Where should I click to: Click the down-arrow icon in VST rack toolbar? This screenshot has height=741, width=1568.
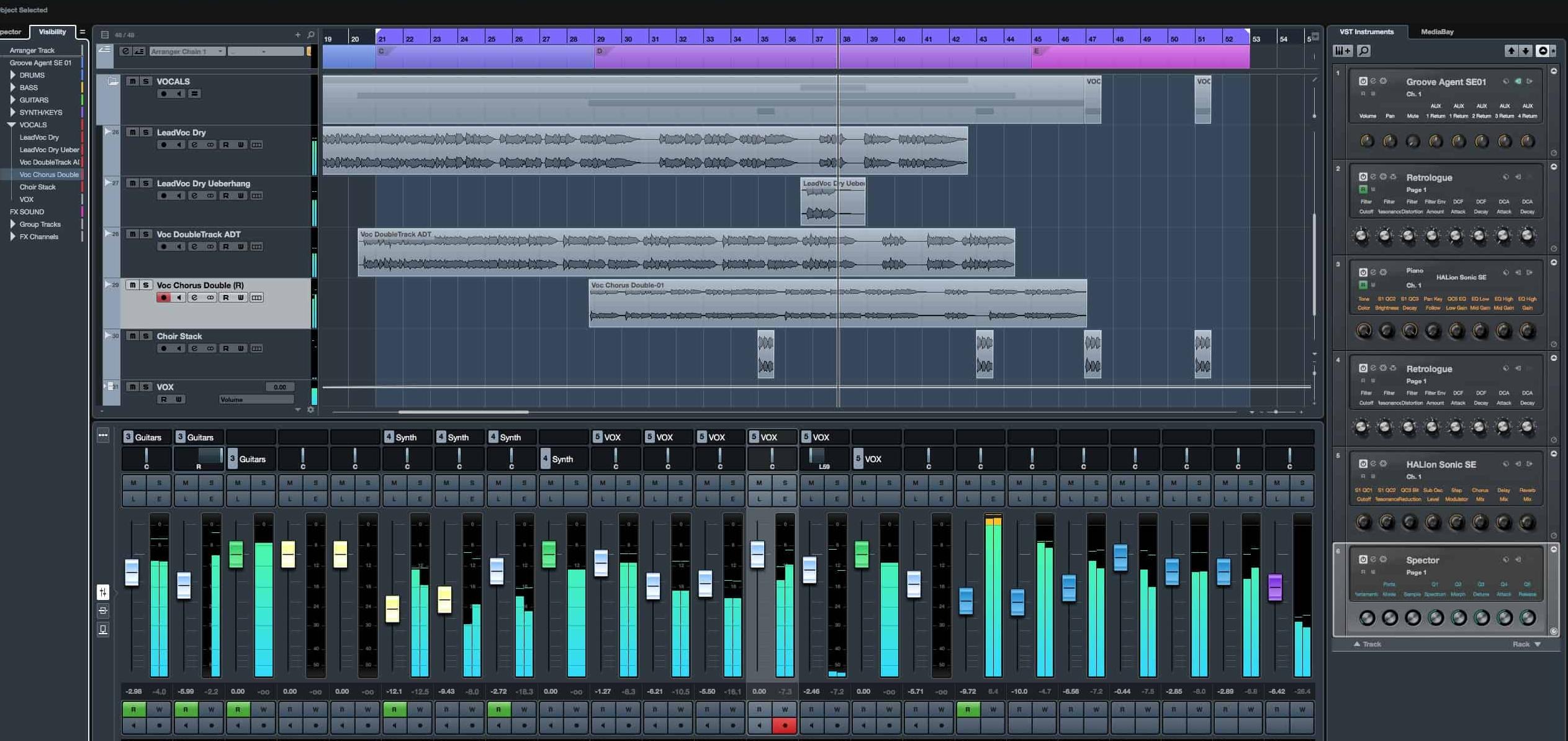coord(1526,51)
